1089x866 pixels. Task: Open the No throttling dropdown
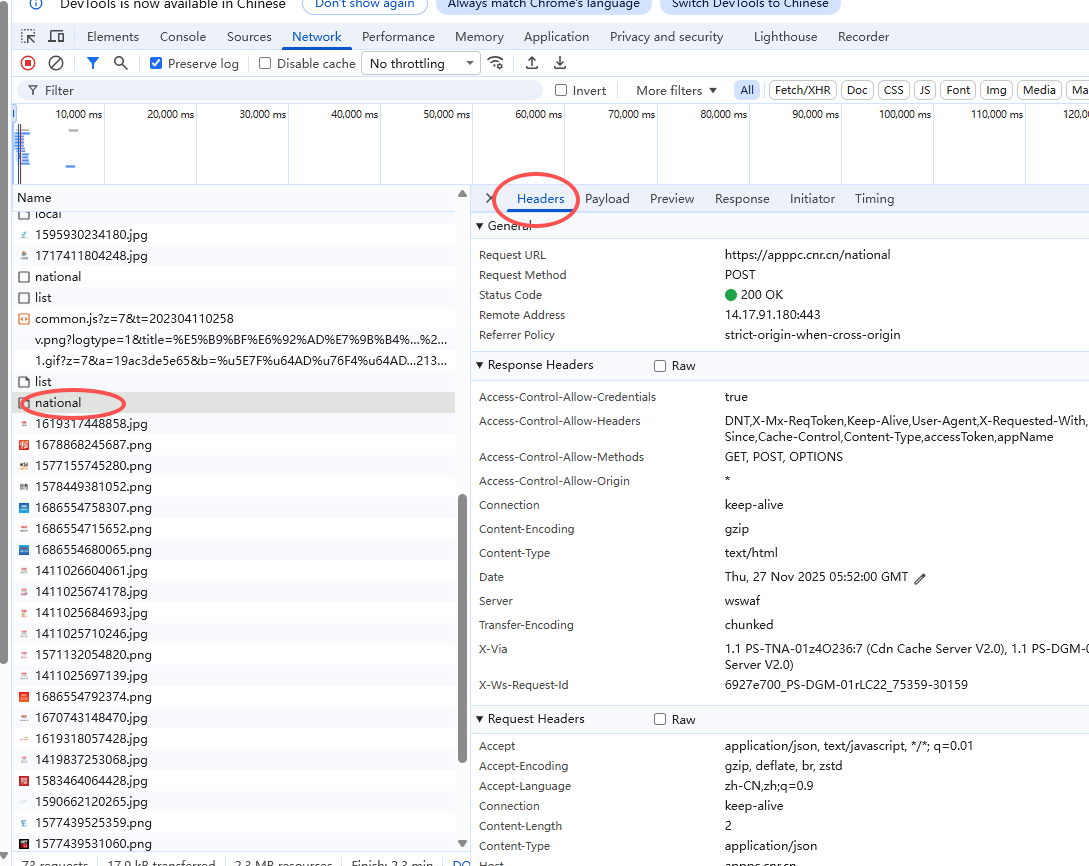click(422, 64)
